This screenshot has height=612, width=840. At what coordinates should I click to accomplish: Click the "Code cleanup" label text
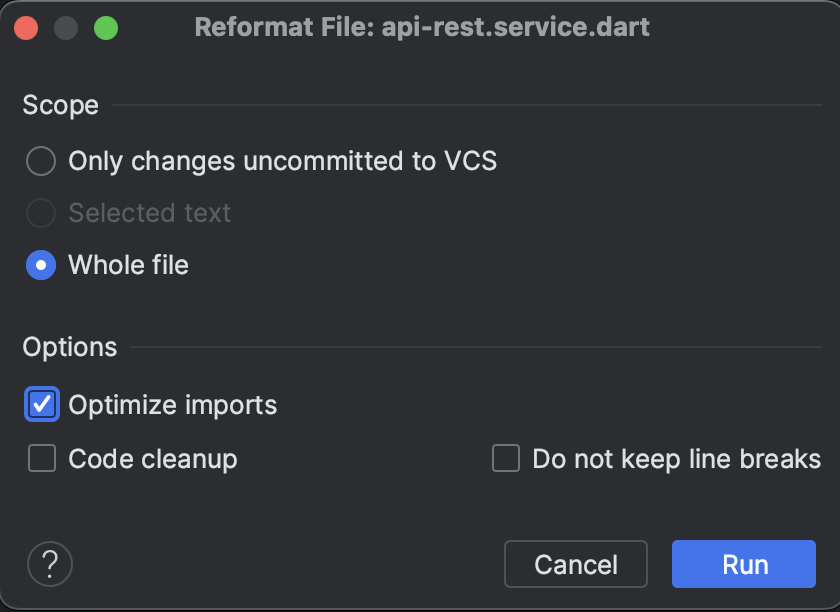[153, 459]
